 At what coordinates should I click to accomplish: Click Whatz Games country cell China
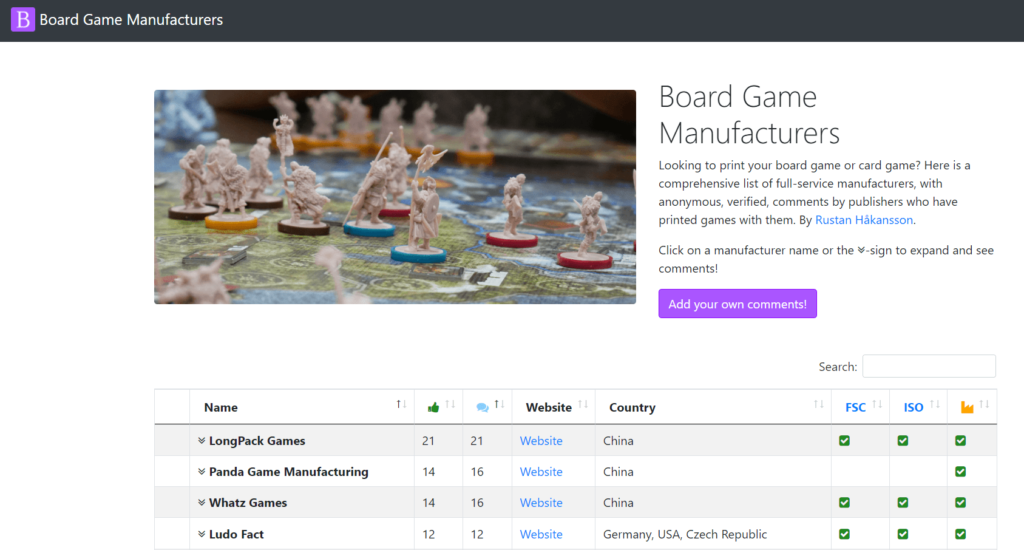618,503
